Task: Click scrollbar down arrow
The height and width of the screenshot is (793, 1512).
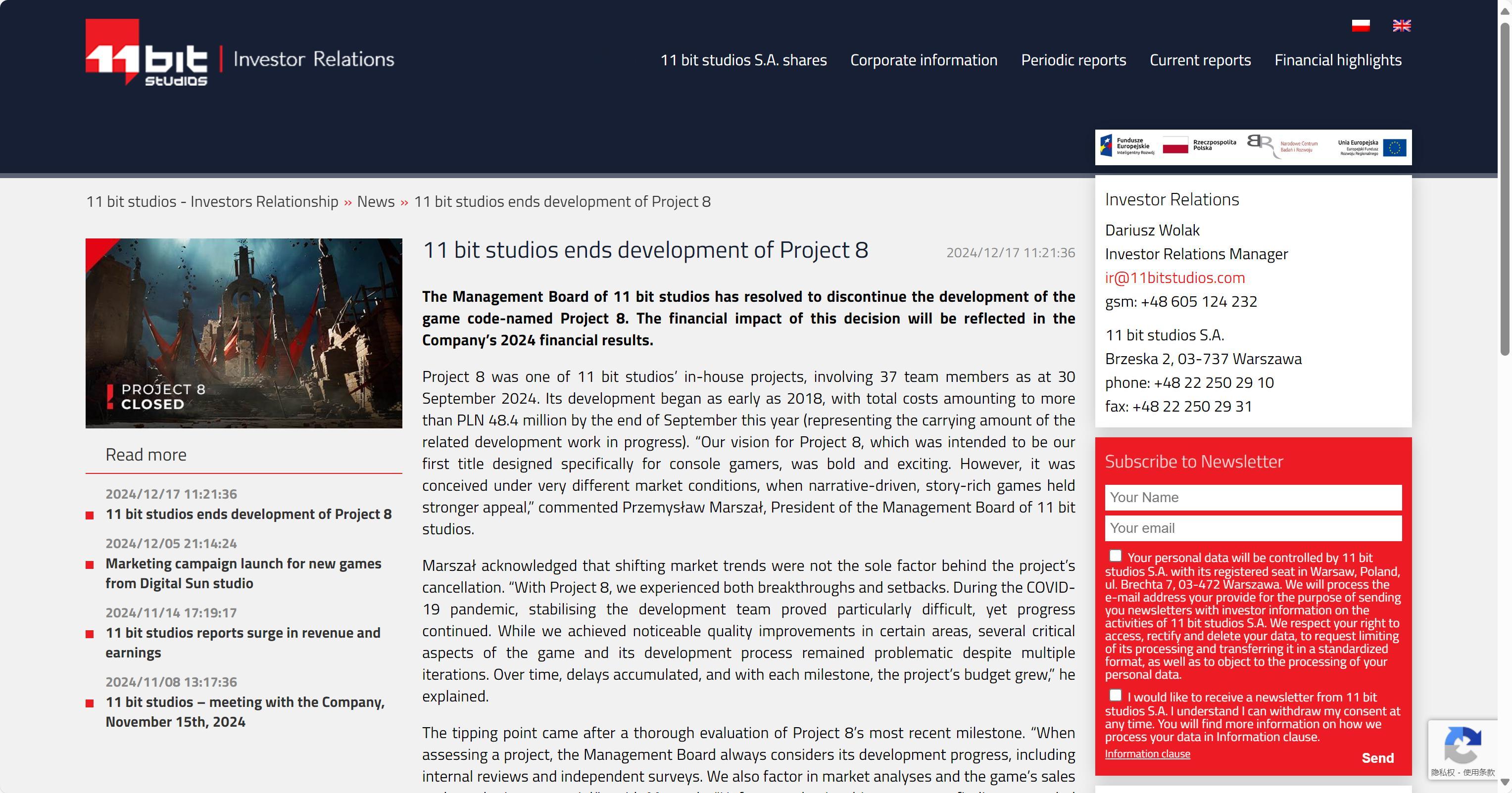Action: tap(1505, 782)
